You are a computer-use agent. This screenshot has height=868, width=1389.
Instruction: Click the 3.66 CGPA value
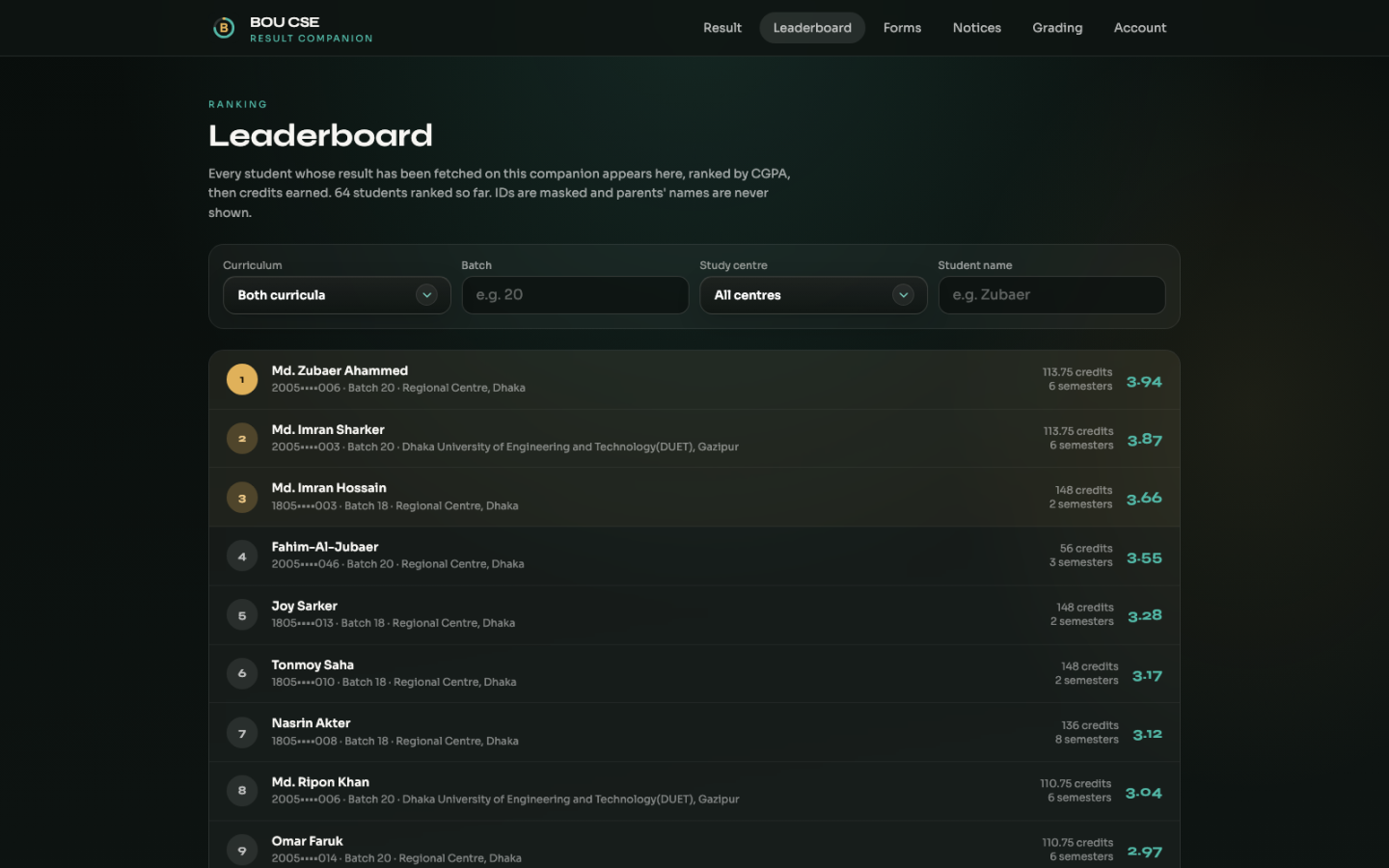pyautogui.click(x=1144, y=499)
